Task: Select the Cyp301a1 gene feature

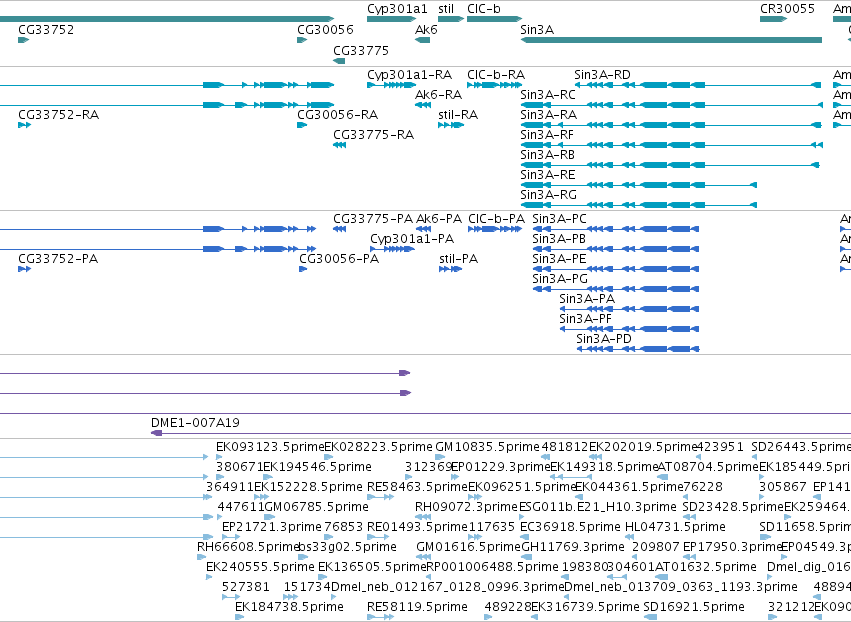Action: tap(391, 19)
